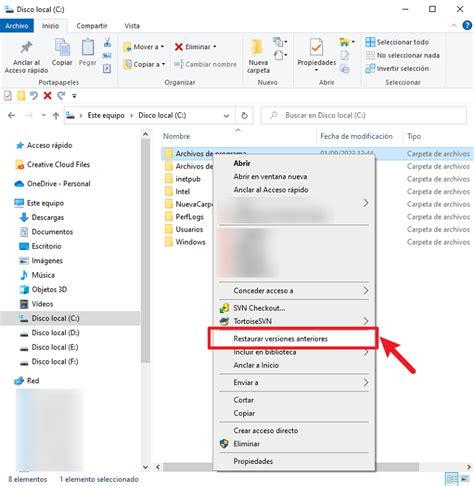Select Acceso rápido in navigation pane
Screen dimensions: 474x486
(49, 145)
